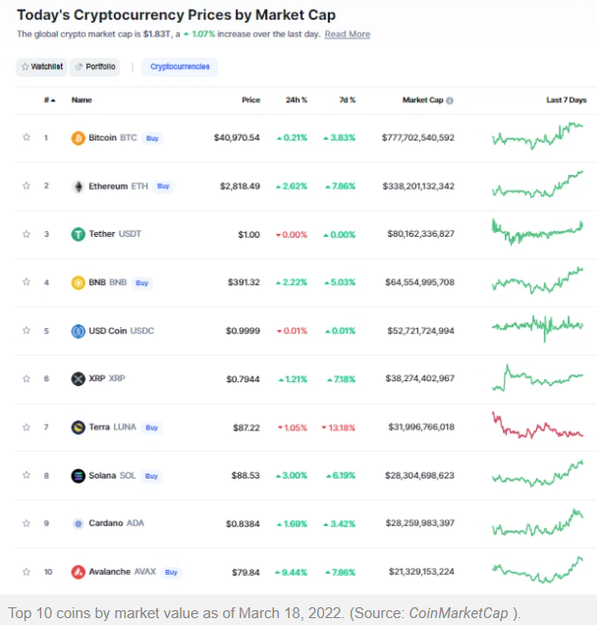Click the Tether logo icon

[78, 234]
